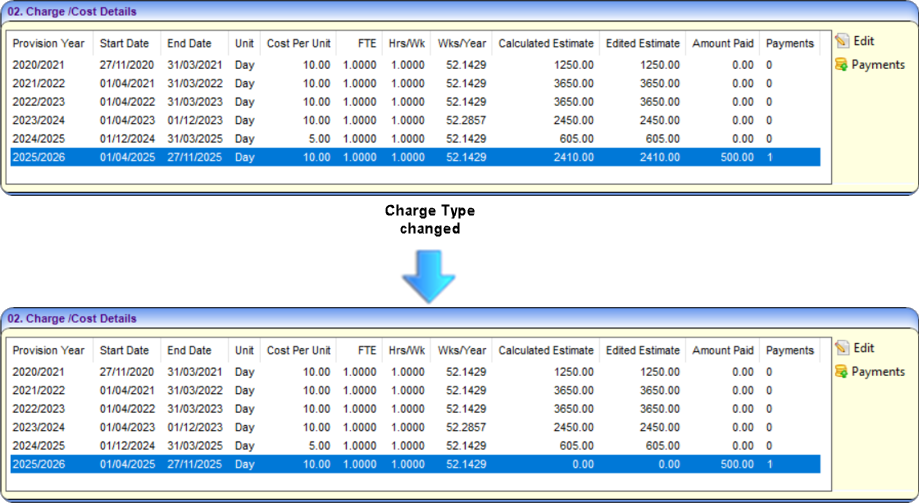Click the Edit pencil icon in lower panel
Image resolution: width=919 pixels, height=503 pixels.
842,348
